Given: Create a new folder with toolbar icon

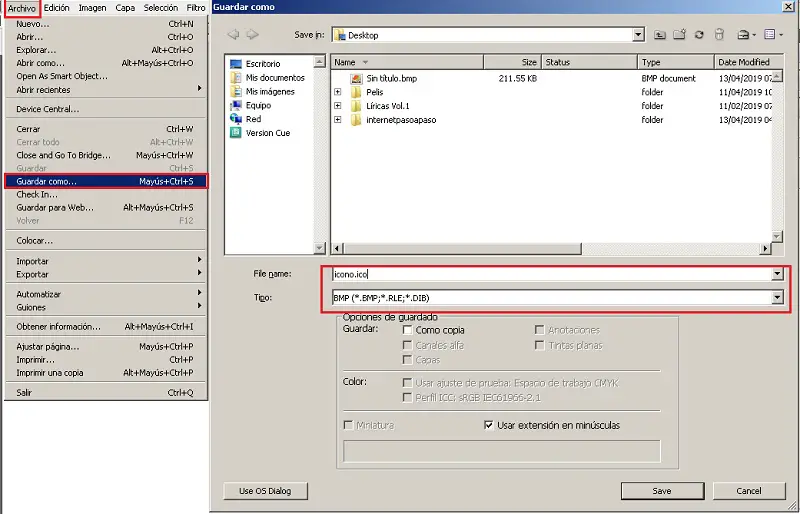Looking at the screenshot, I should click(679, 35).
